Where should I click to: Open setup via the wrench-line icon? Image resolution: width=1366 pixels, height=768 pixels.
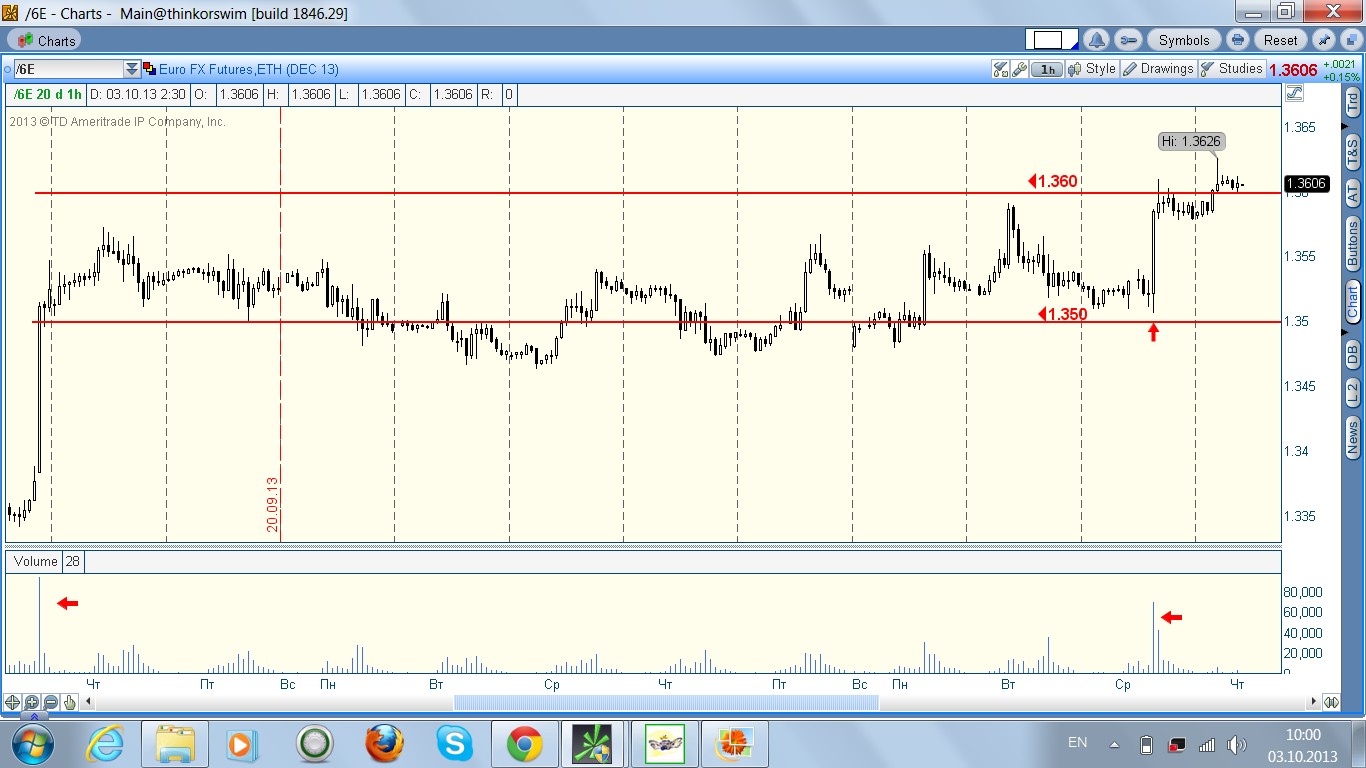coord(1127,40)
